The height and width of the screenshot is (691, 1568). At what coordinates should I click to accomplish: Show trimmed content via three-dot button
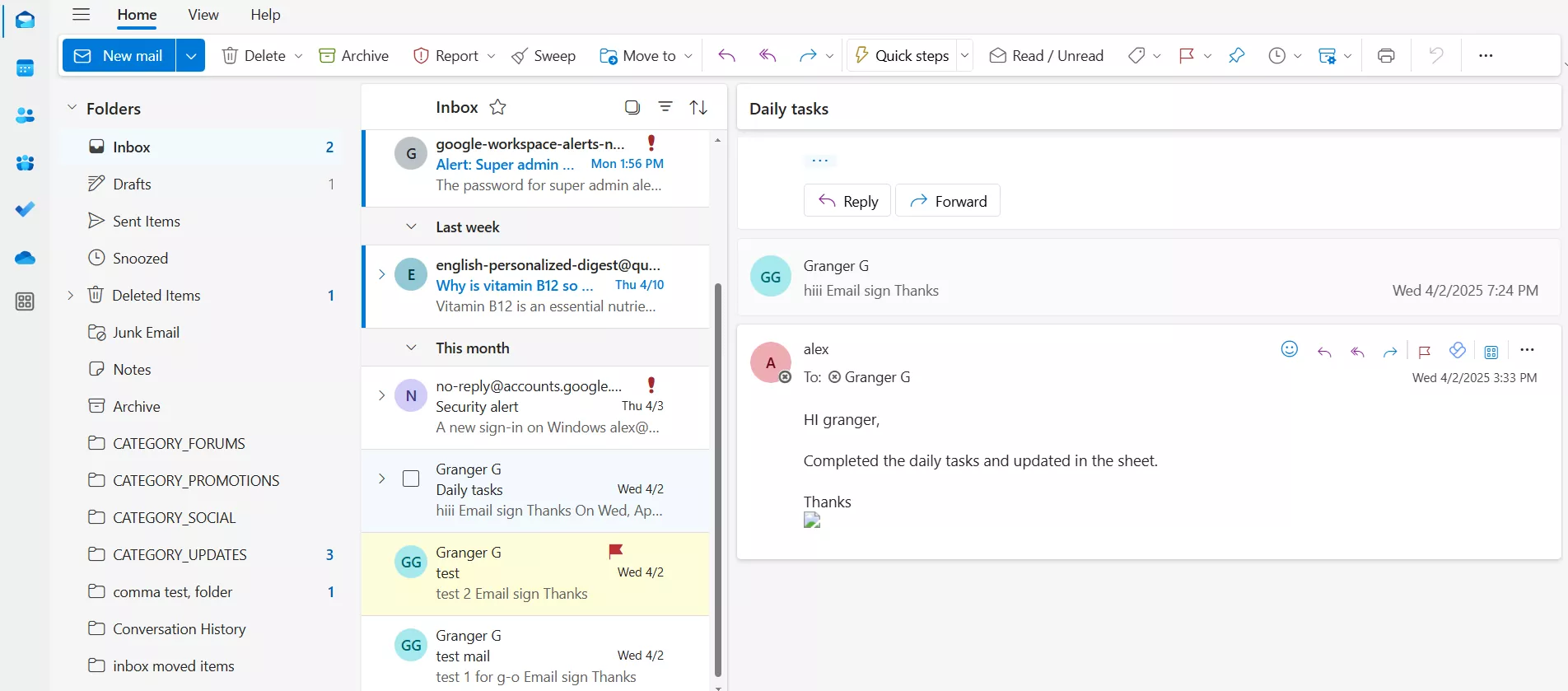819,161
